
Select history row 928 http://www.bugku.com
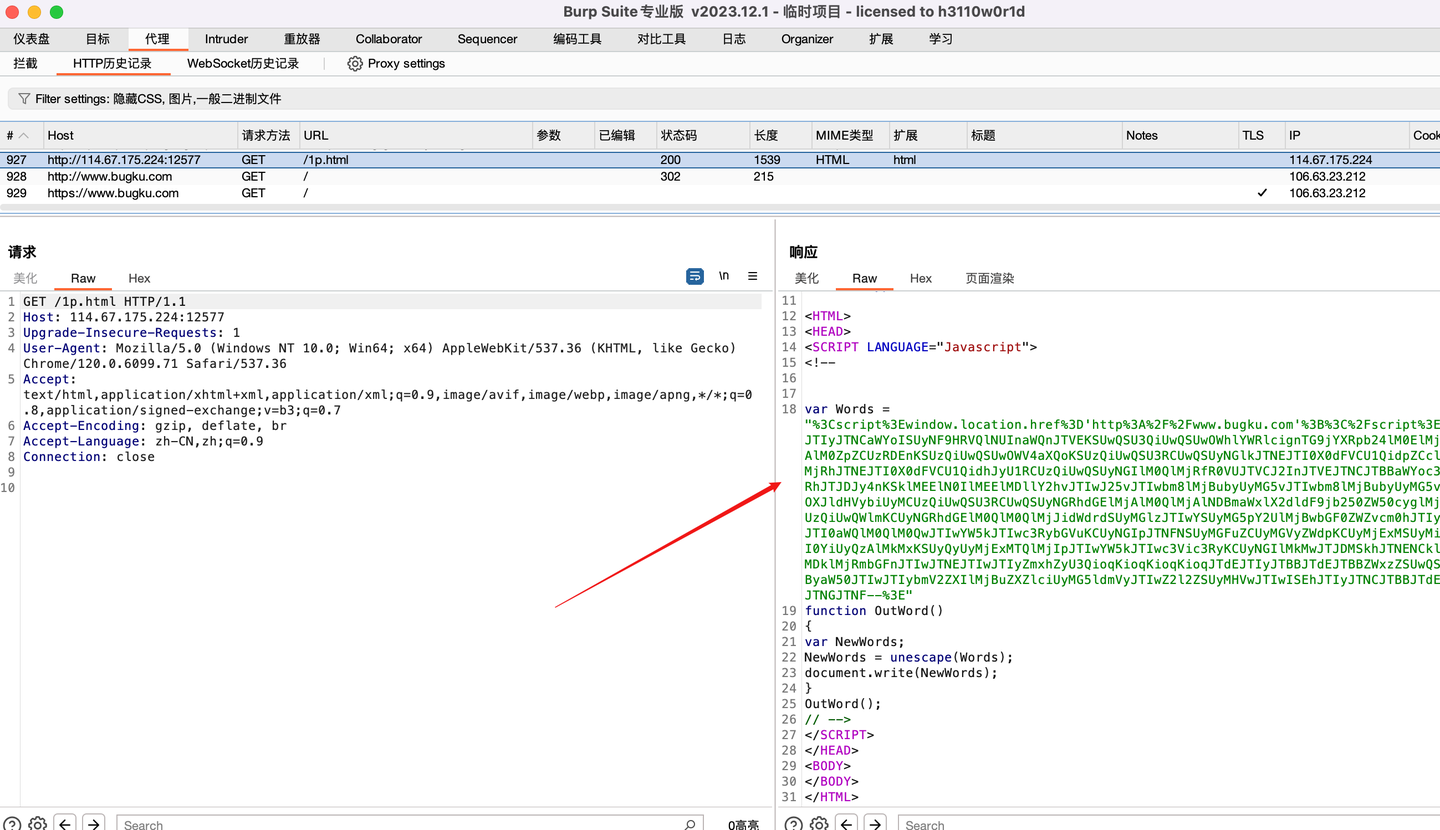coord(720,176)
